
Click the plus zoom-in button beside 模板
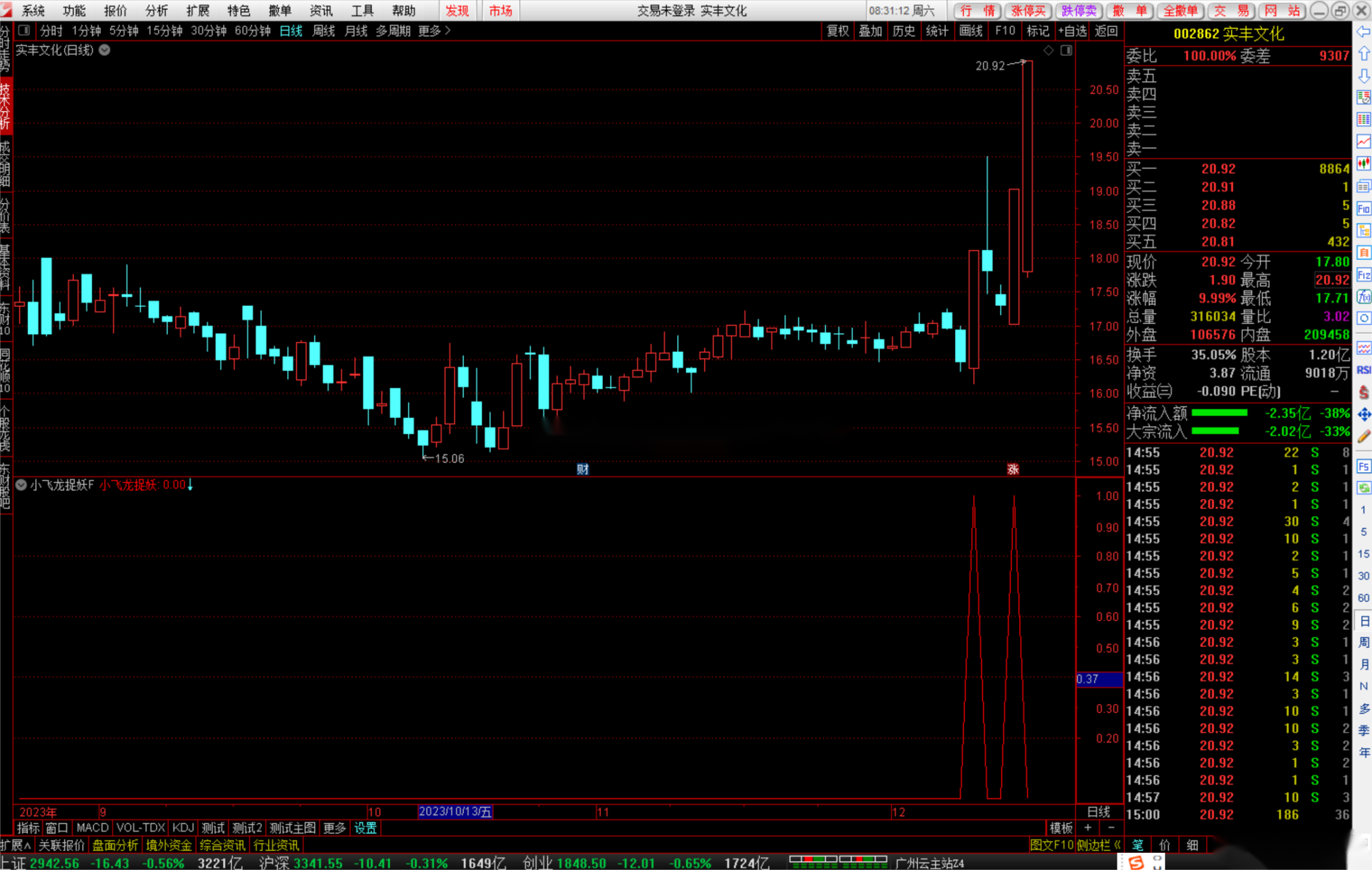(x=1088, y=827)
